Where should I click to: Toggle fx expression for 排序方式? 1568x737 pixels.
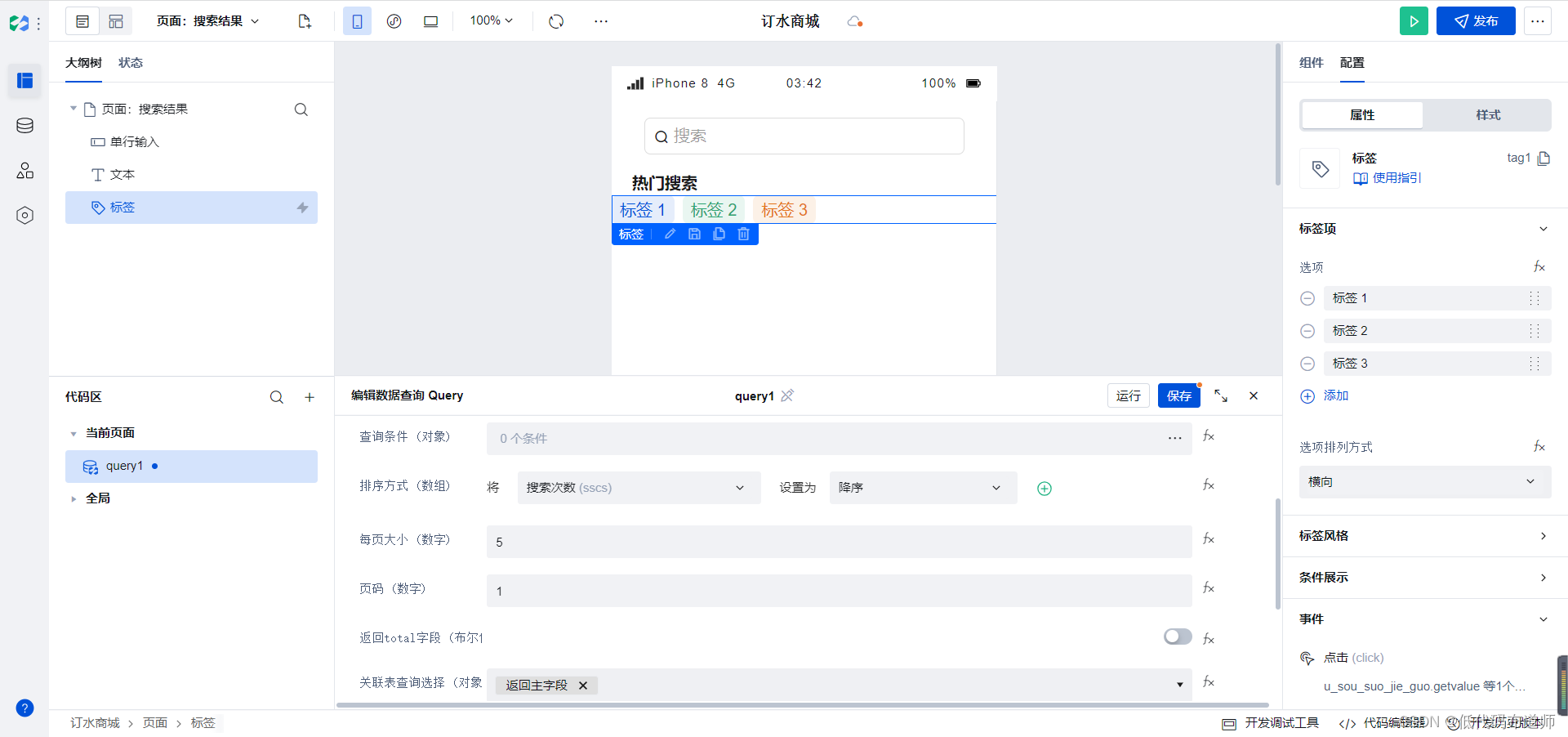1209,485
